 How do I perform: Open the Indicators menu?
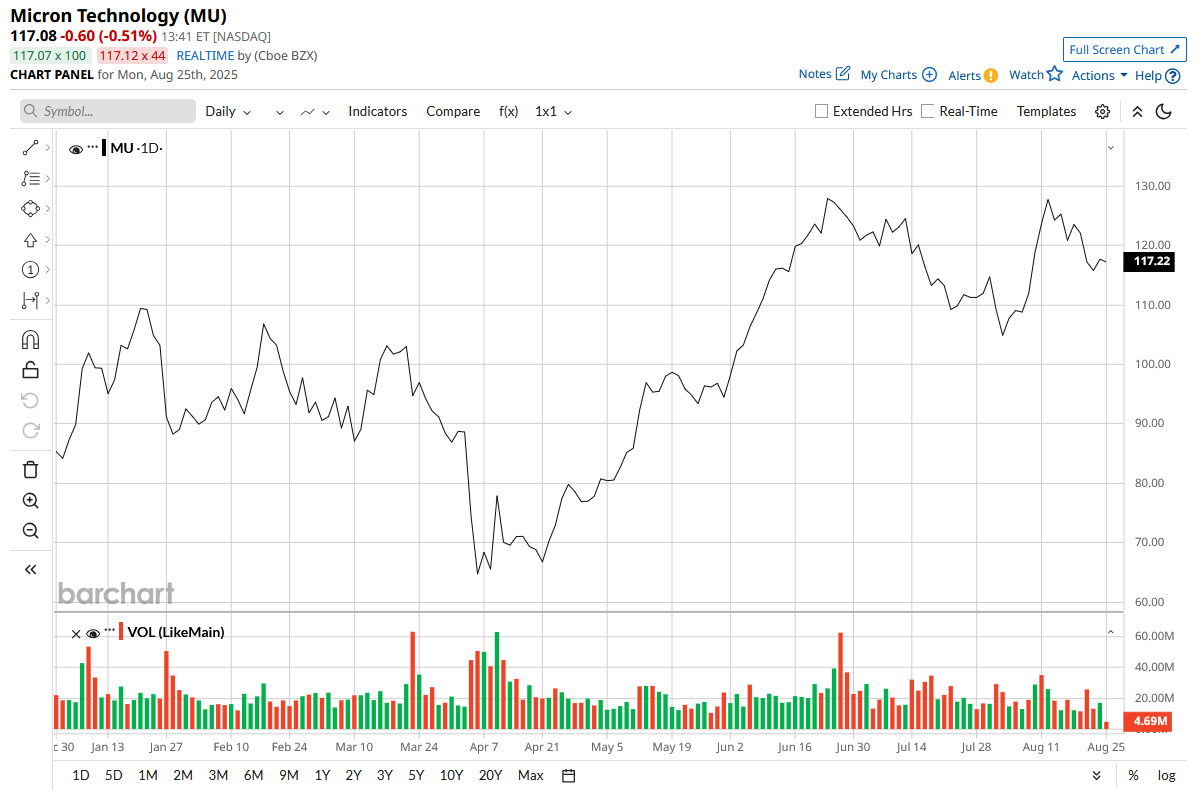tap(378, 112)
